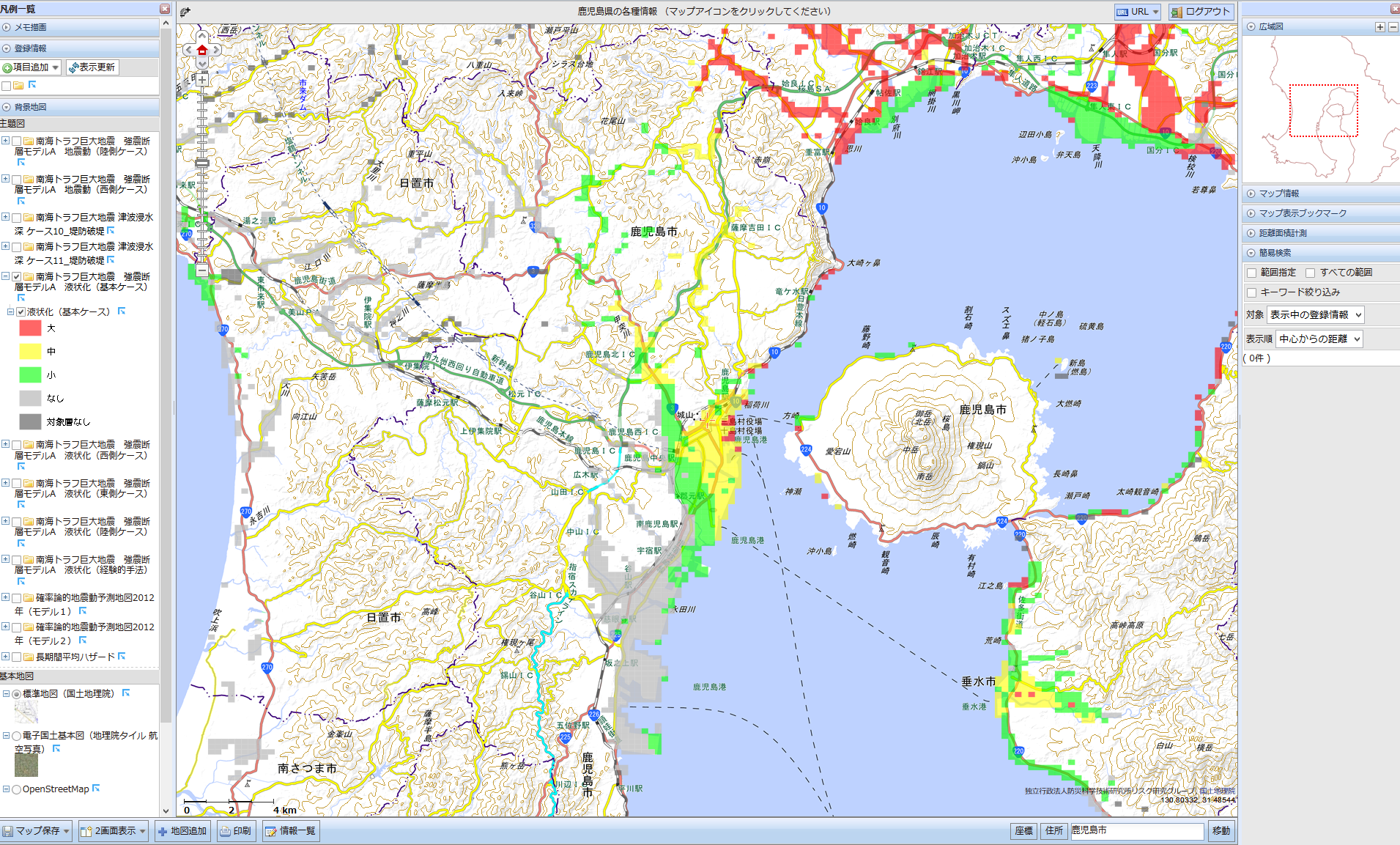
Task: Open the 表示順 sort order dropdown
Action: [x=1319, y=339]
